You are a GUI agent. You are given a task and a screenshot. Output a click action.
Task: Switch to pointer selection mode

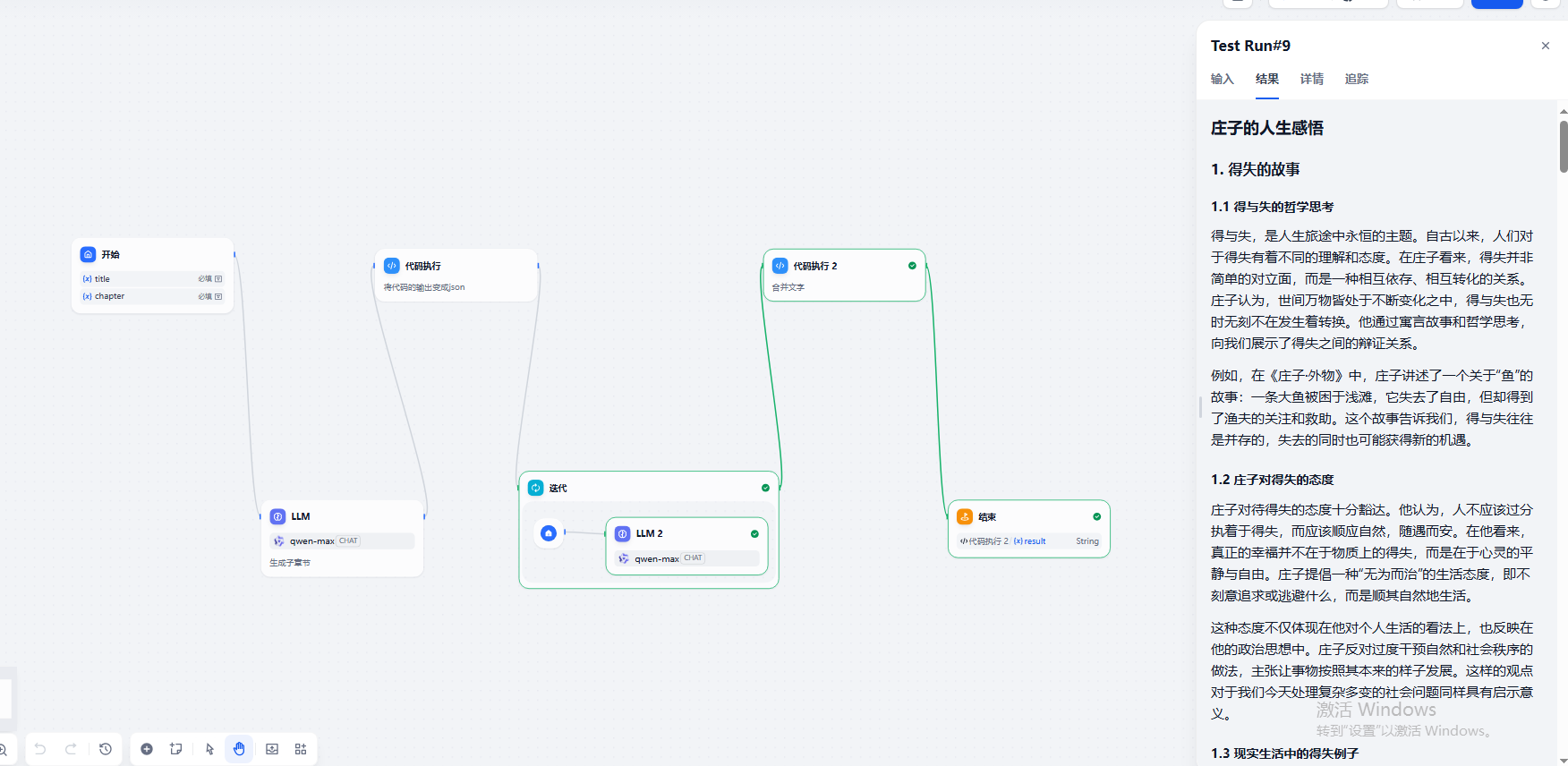click(209, 749)
